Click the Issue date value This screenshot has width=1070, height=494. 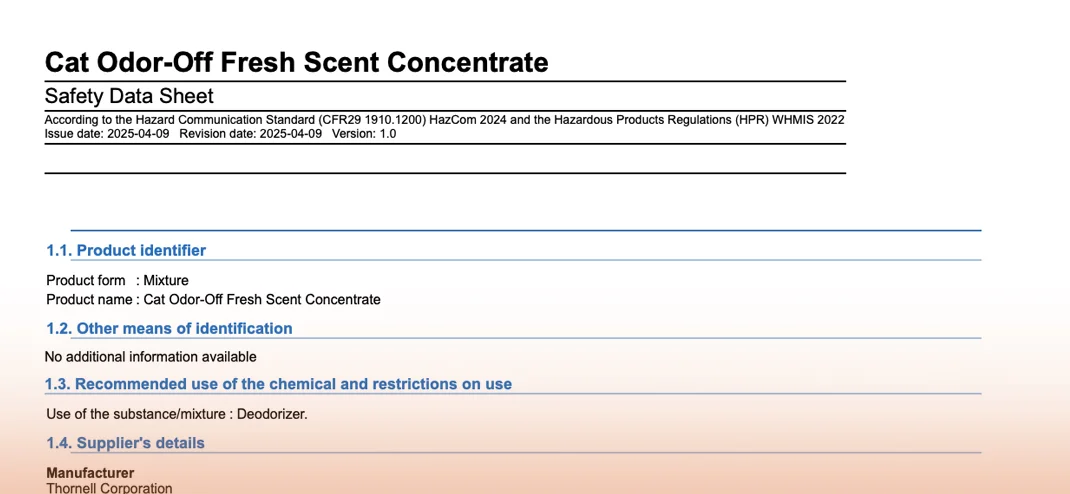[137, 133]
